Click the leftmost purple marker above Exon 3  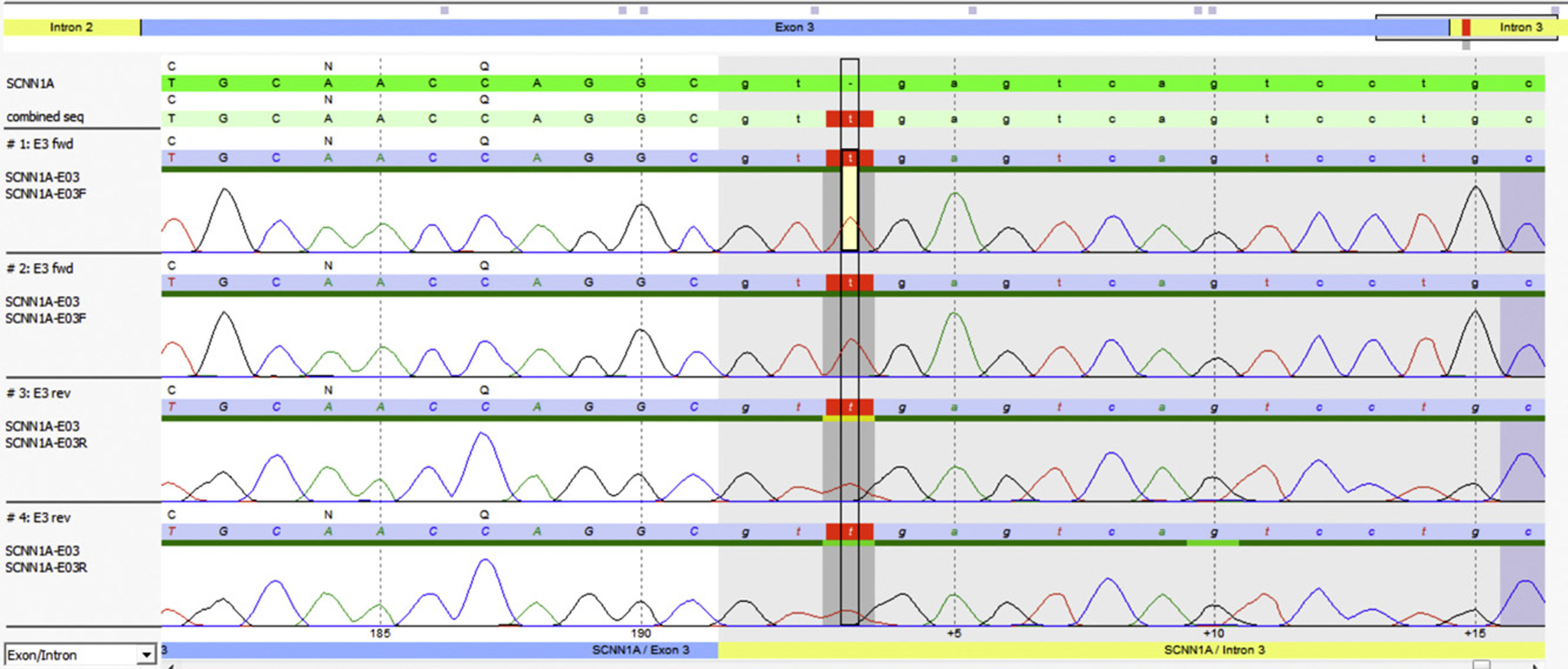click(445, 10)
